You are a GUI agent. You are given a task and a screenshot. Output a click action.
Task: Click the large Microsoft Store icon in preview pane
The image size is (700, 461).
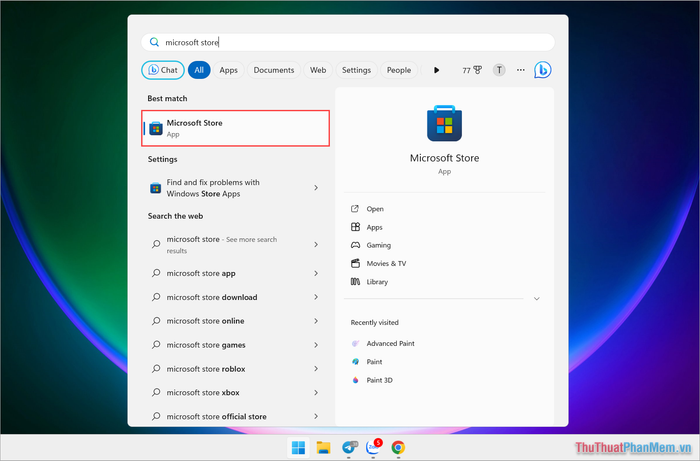(444, 123)
